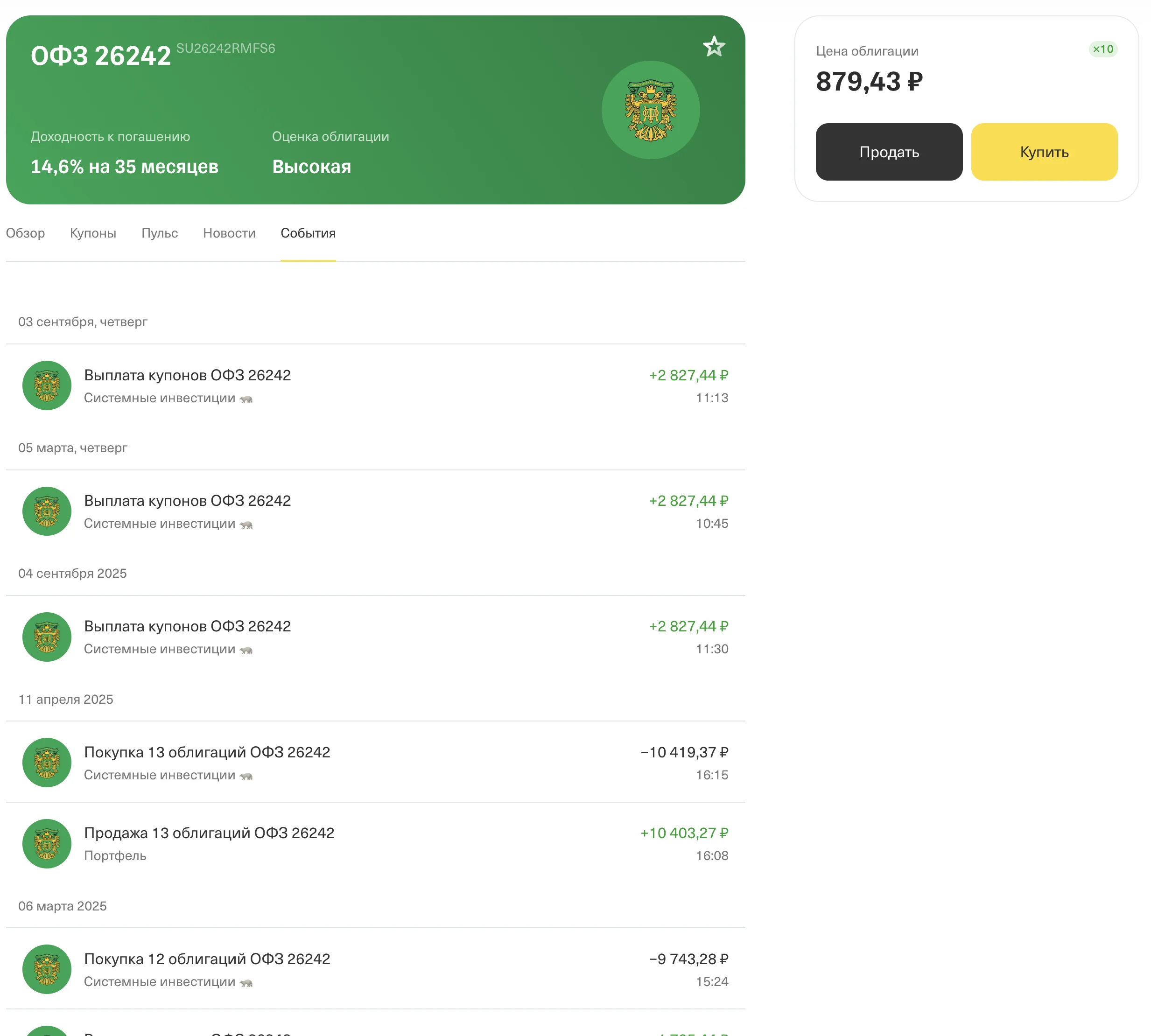Click the bond price 879,43 ₽

[x=869, y=81]
